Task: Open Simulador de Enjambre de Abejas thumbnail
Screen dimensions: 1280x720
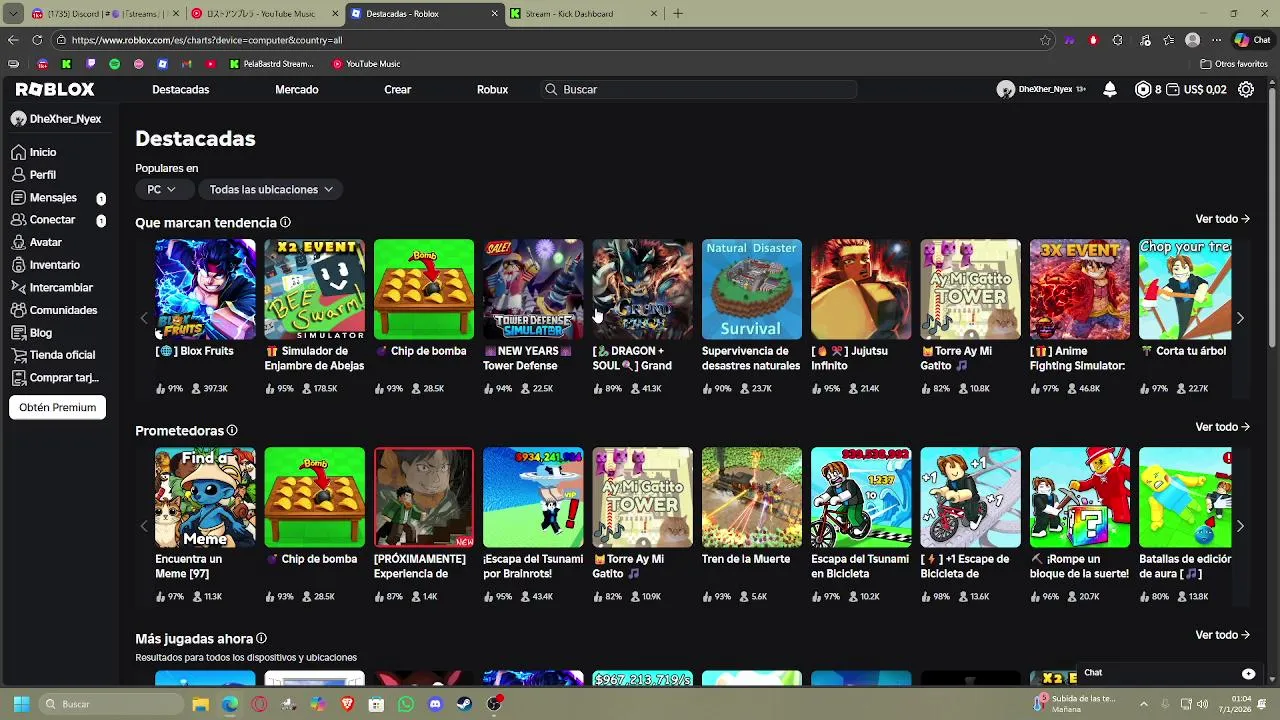Action: click(314, 289)
